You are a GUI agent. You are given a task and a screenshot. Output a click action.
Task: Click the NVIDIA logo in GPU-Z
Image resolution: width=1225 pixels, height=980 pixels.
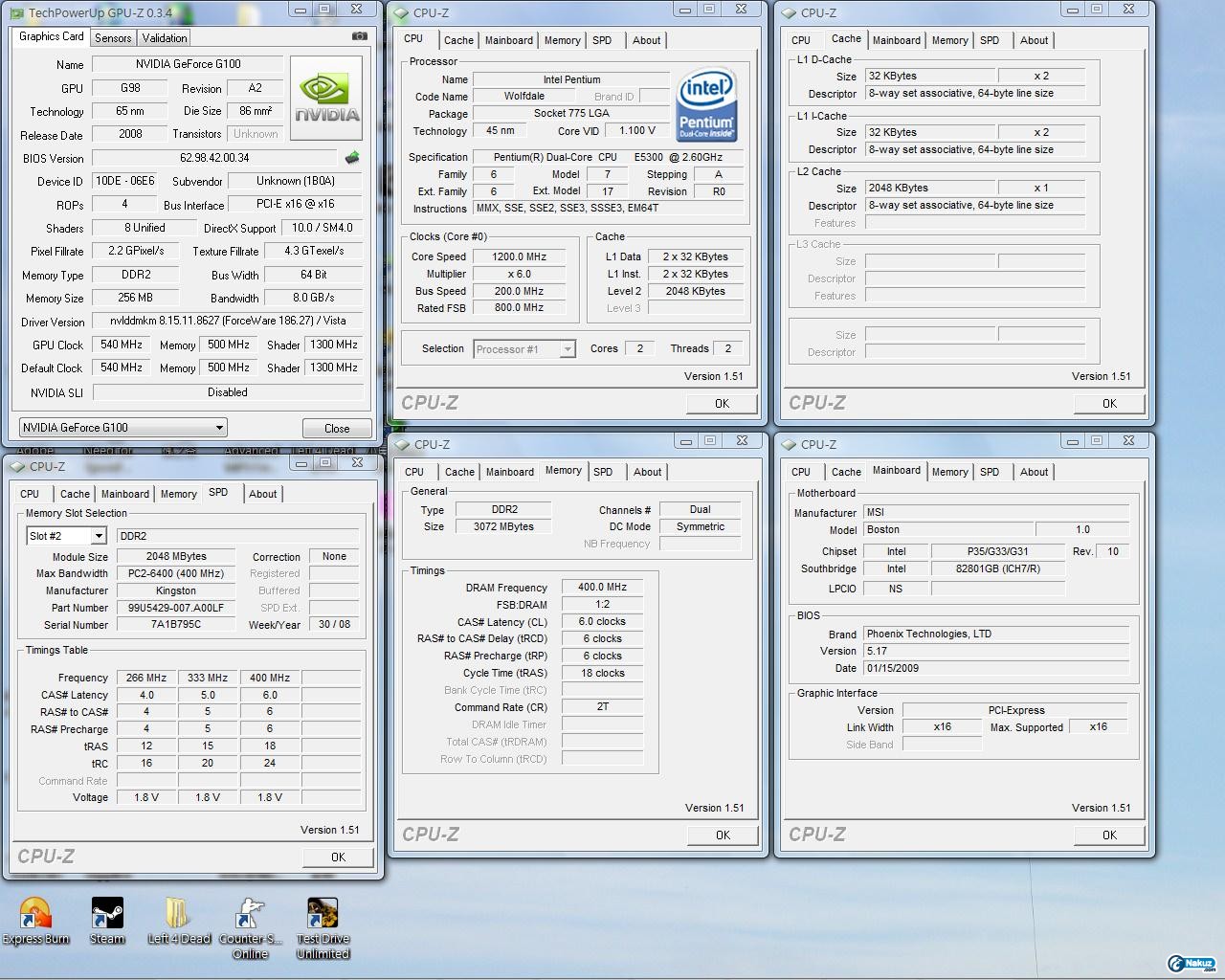point(326,99)
